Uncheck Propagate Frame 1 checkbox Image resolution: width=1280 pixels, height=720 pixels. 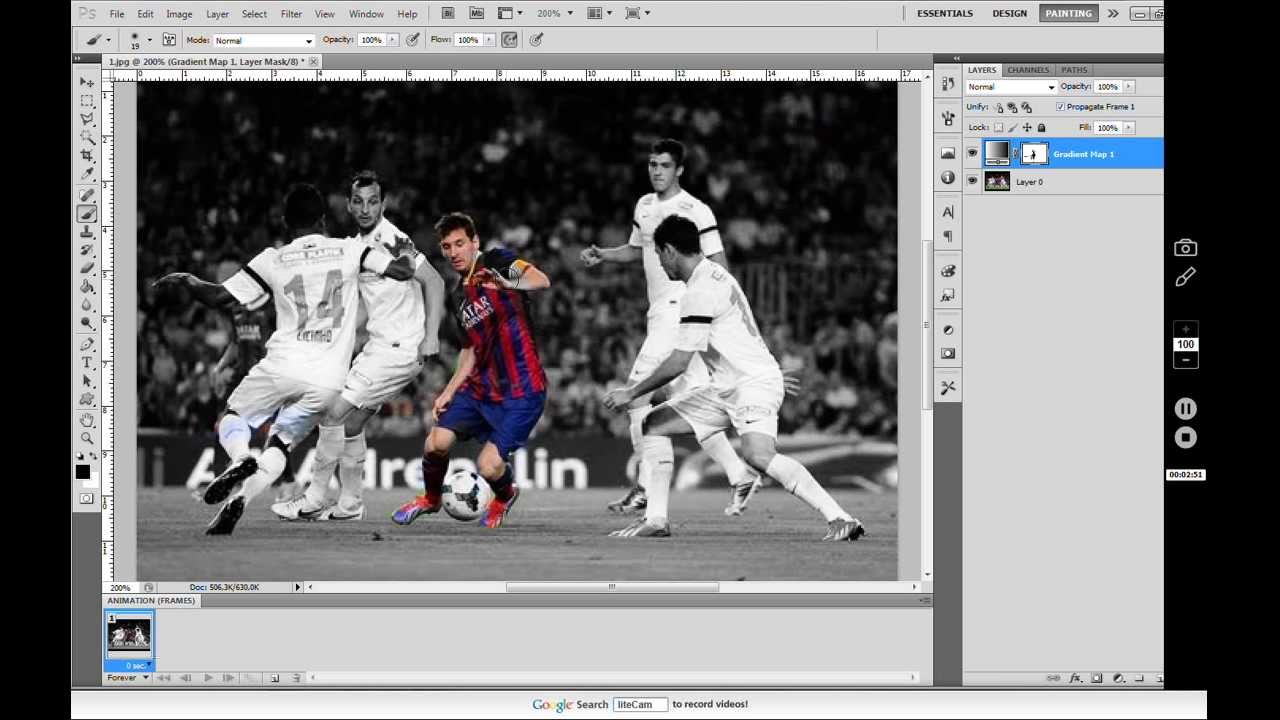coord(1060,107)
